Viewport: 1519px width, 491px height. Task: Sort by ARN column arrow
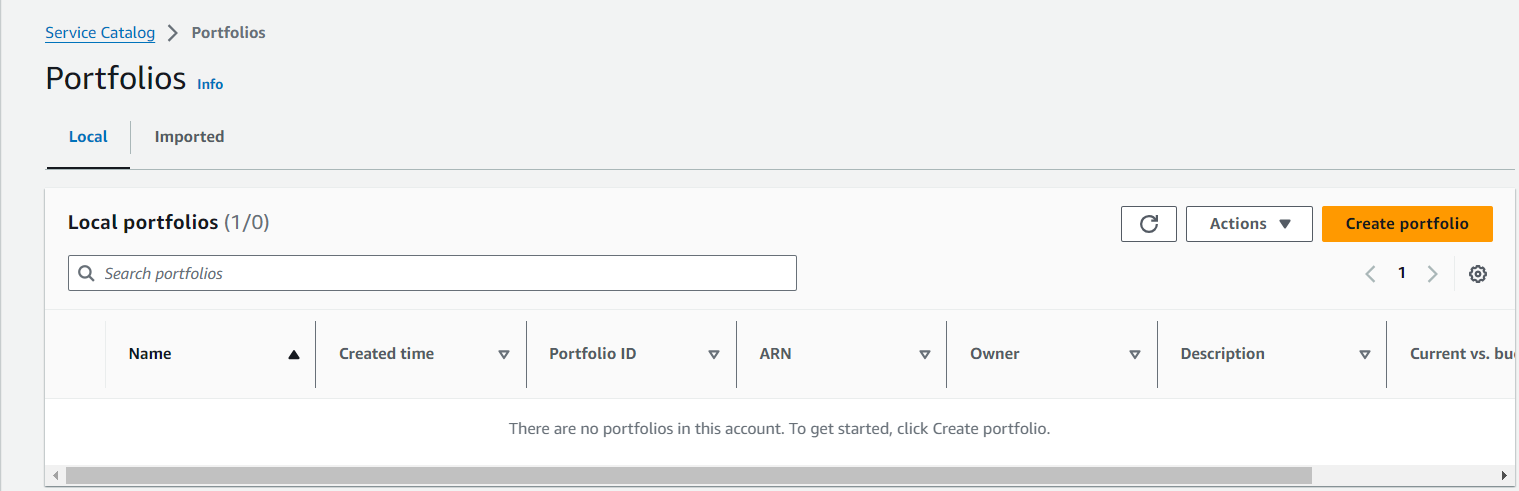point(924,354)
